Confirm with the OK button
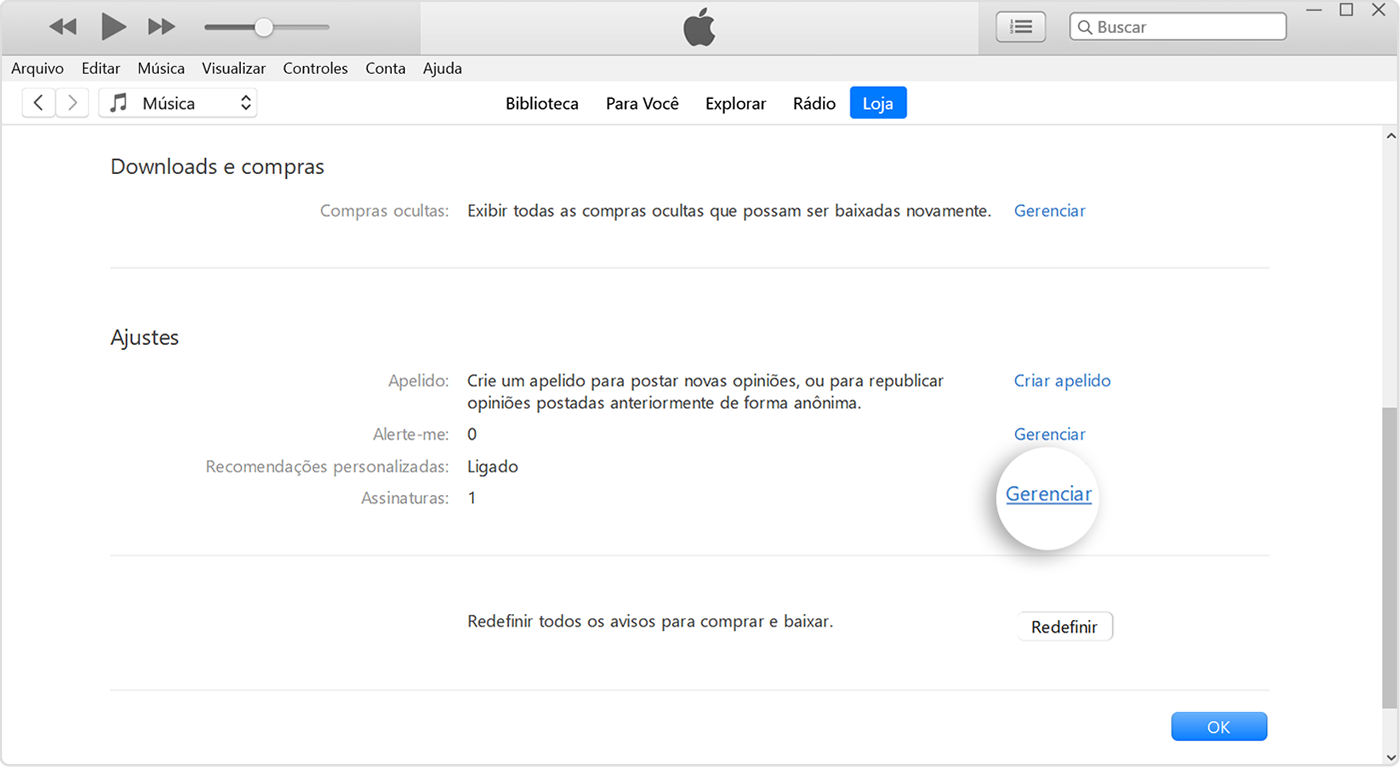 tap(1218, 727)
